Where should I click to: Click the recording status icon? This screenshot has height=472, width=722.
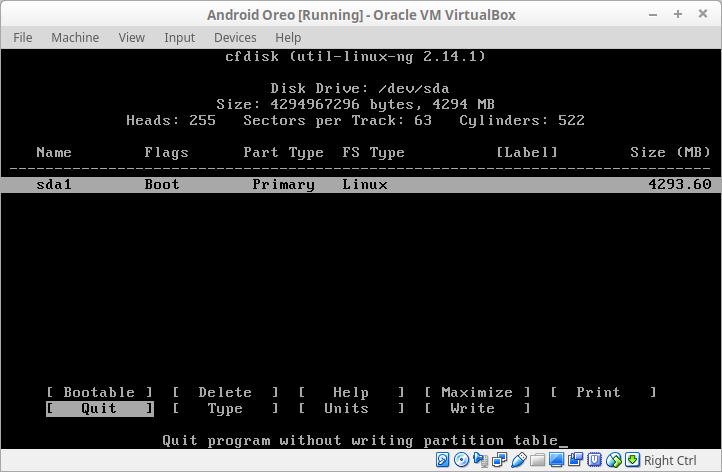coord(575,460)
